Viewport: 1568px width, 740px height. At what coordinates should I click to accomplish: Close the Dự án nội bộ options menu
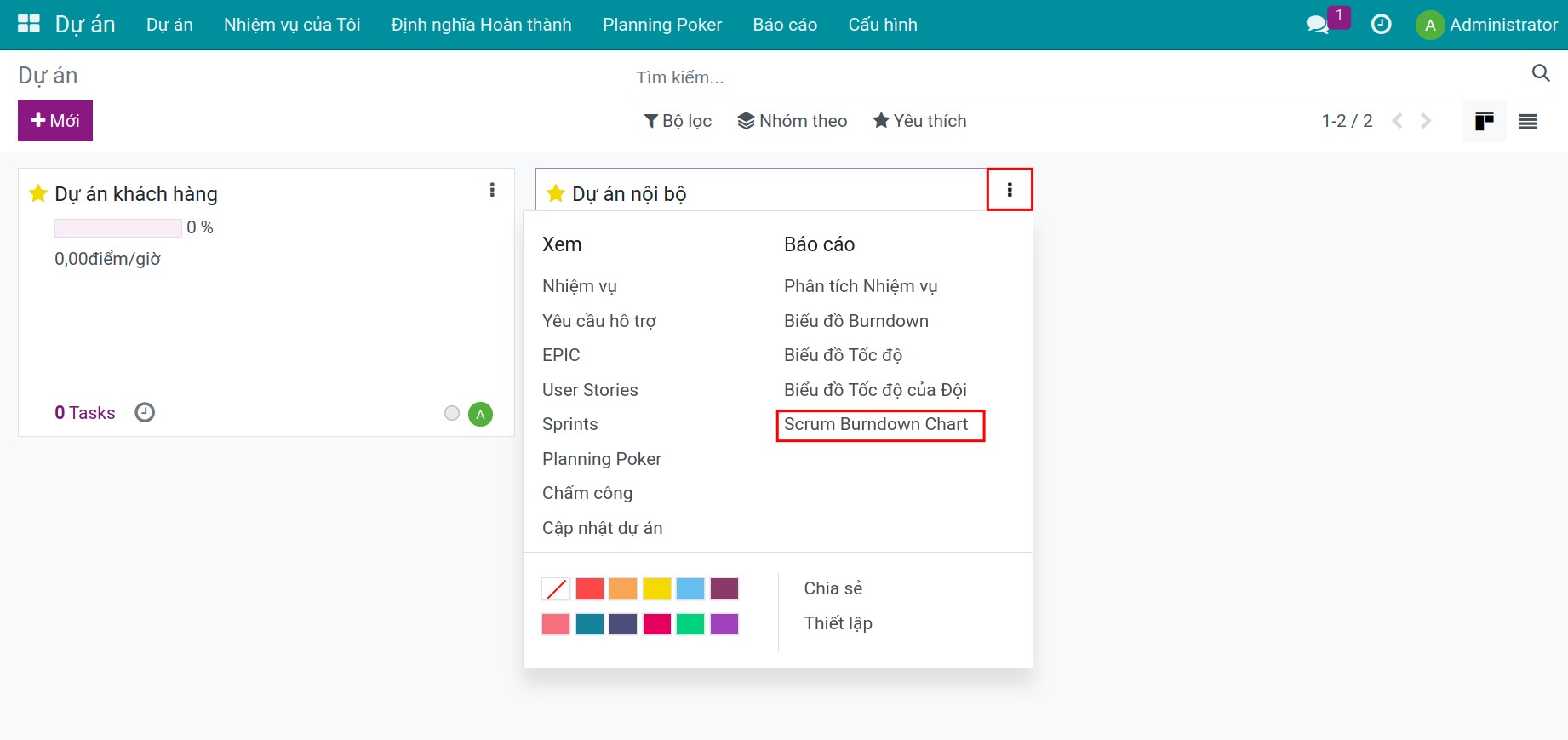click(1010, 190)
